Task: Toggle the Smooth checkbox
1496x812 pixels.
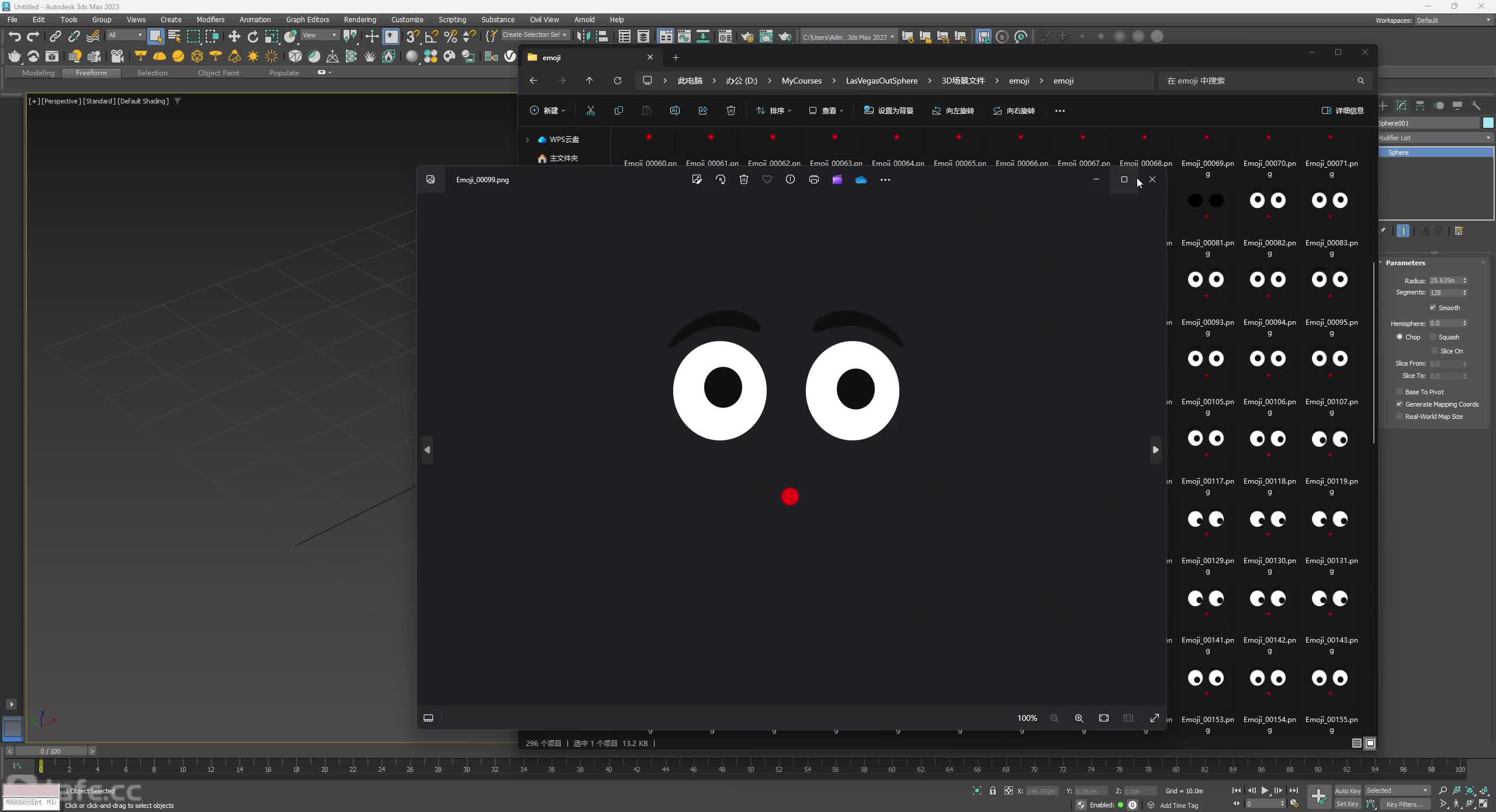Action: coord(1433,308)
